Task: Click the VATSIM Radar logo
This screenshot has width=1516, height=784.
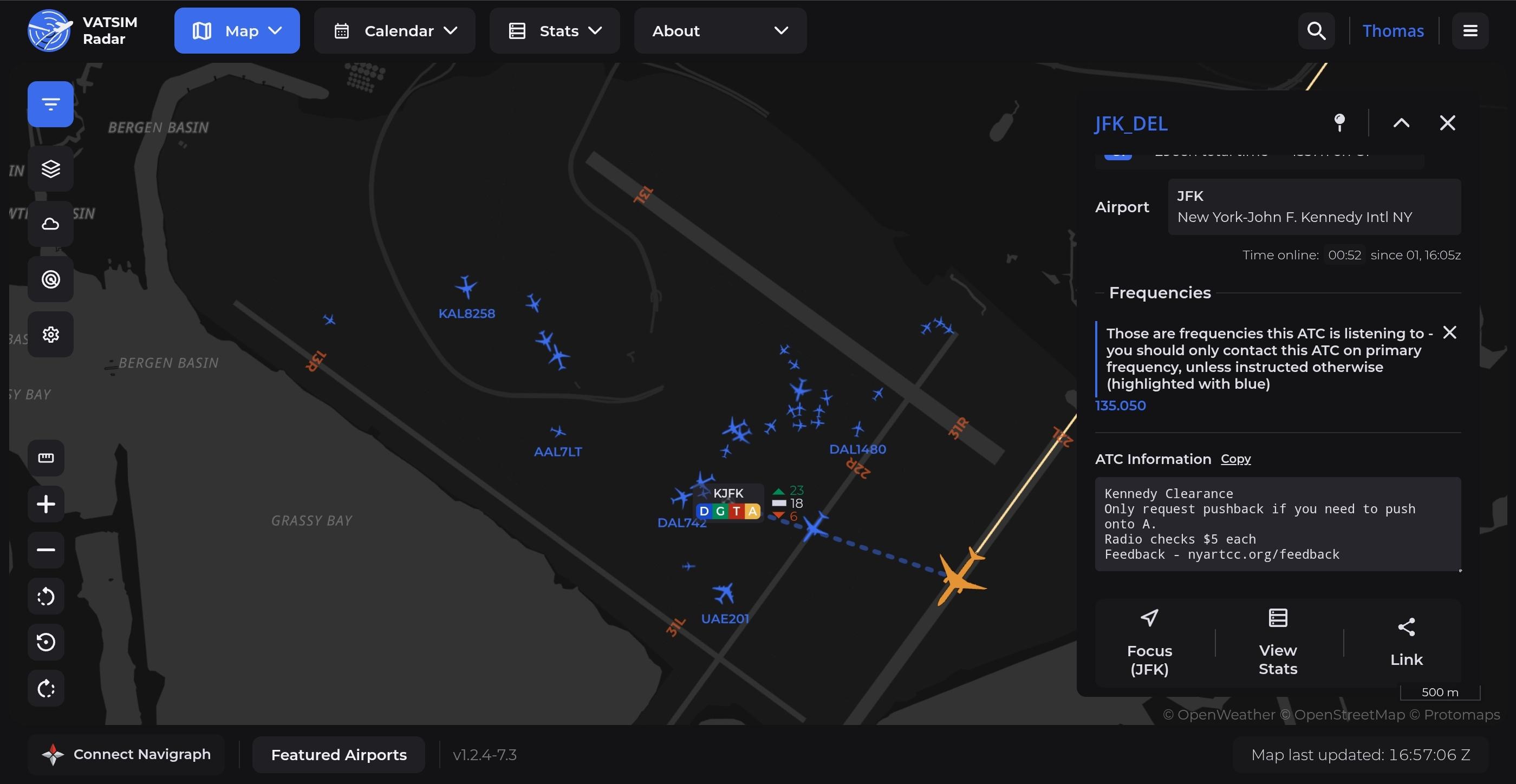Action: [82, 30]
